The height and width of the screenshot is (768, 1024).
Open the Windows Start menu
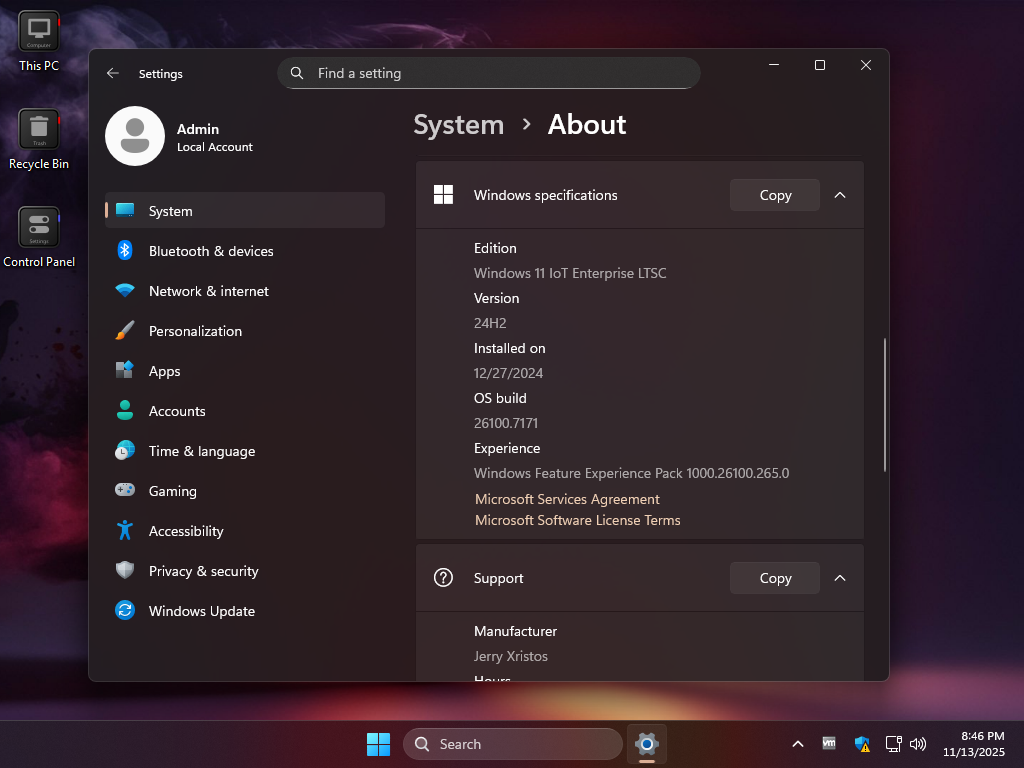tap(378, 744)
